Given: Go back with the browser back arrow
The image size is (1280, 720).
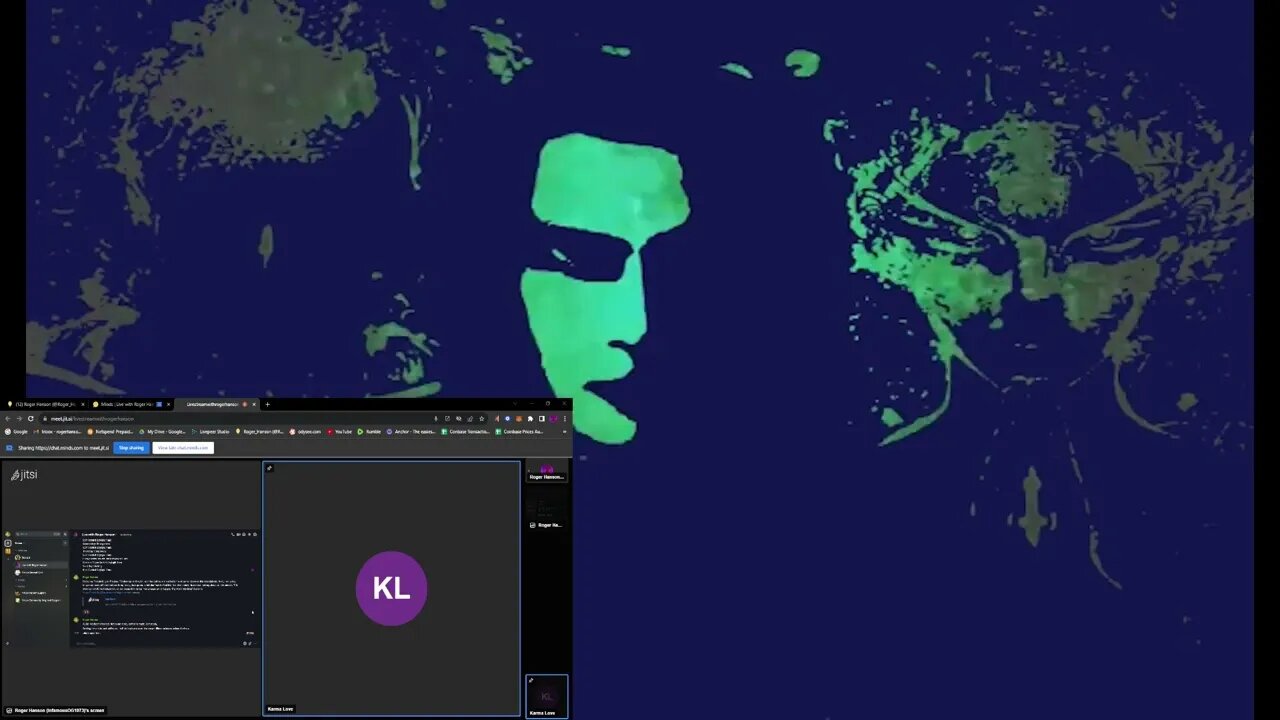Looking at the screenshot, I should tap(8, 419).
